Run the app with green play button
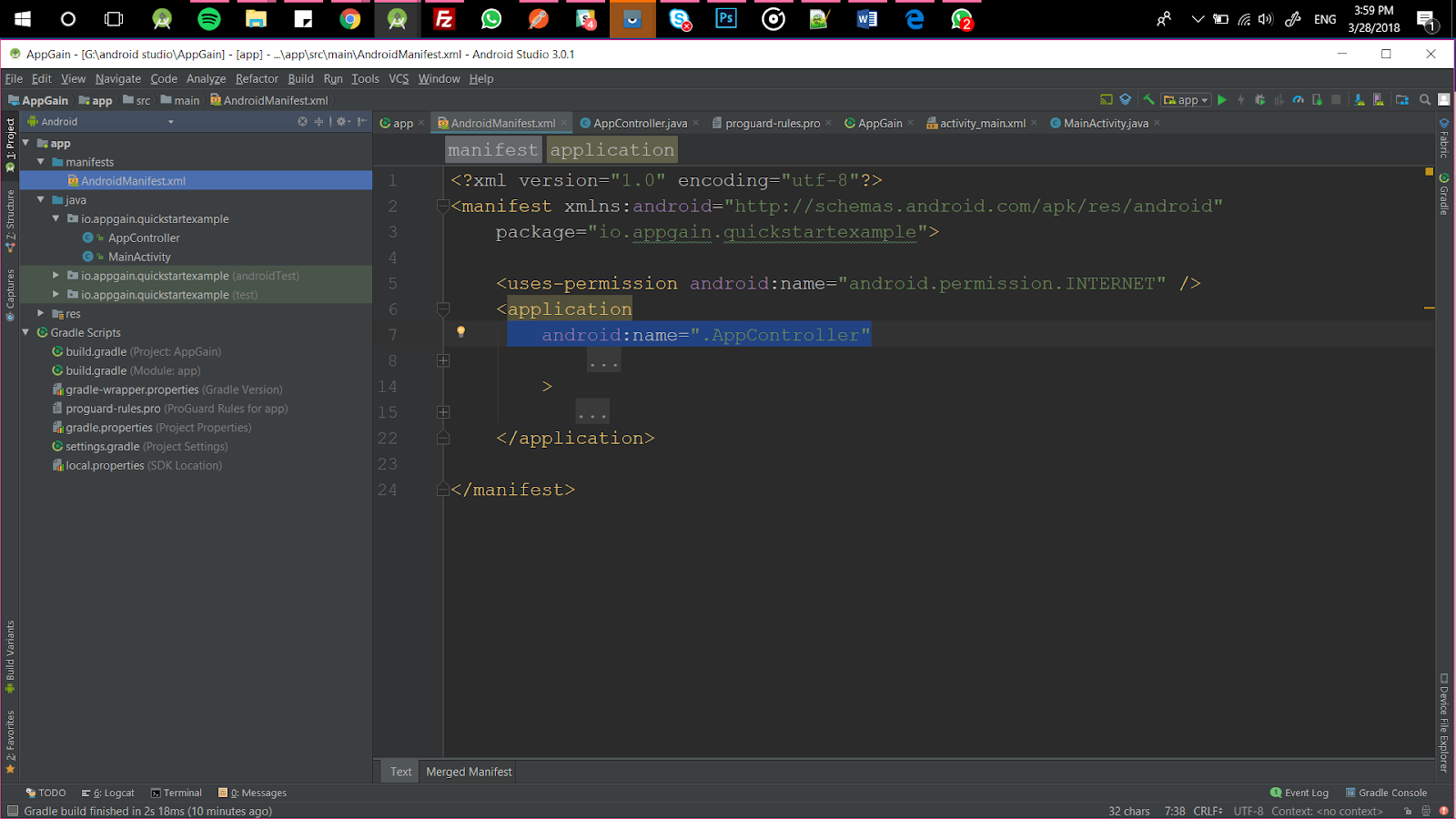The width and height of the screenshot is (1456, 819). click(1222, 100)
